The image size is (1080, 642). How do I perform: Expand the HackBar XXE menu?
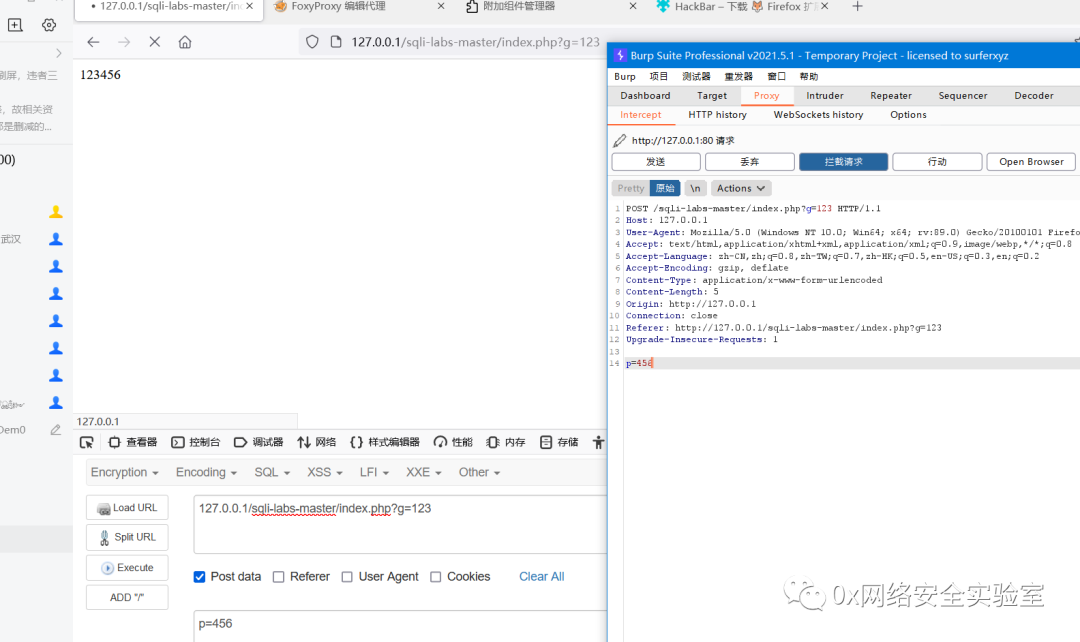coord(424,473)
